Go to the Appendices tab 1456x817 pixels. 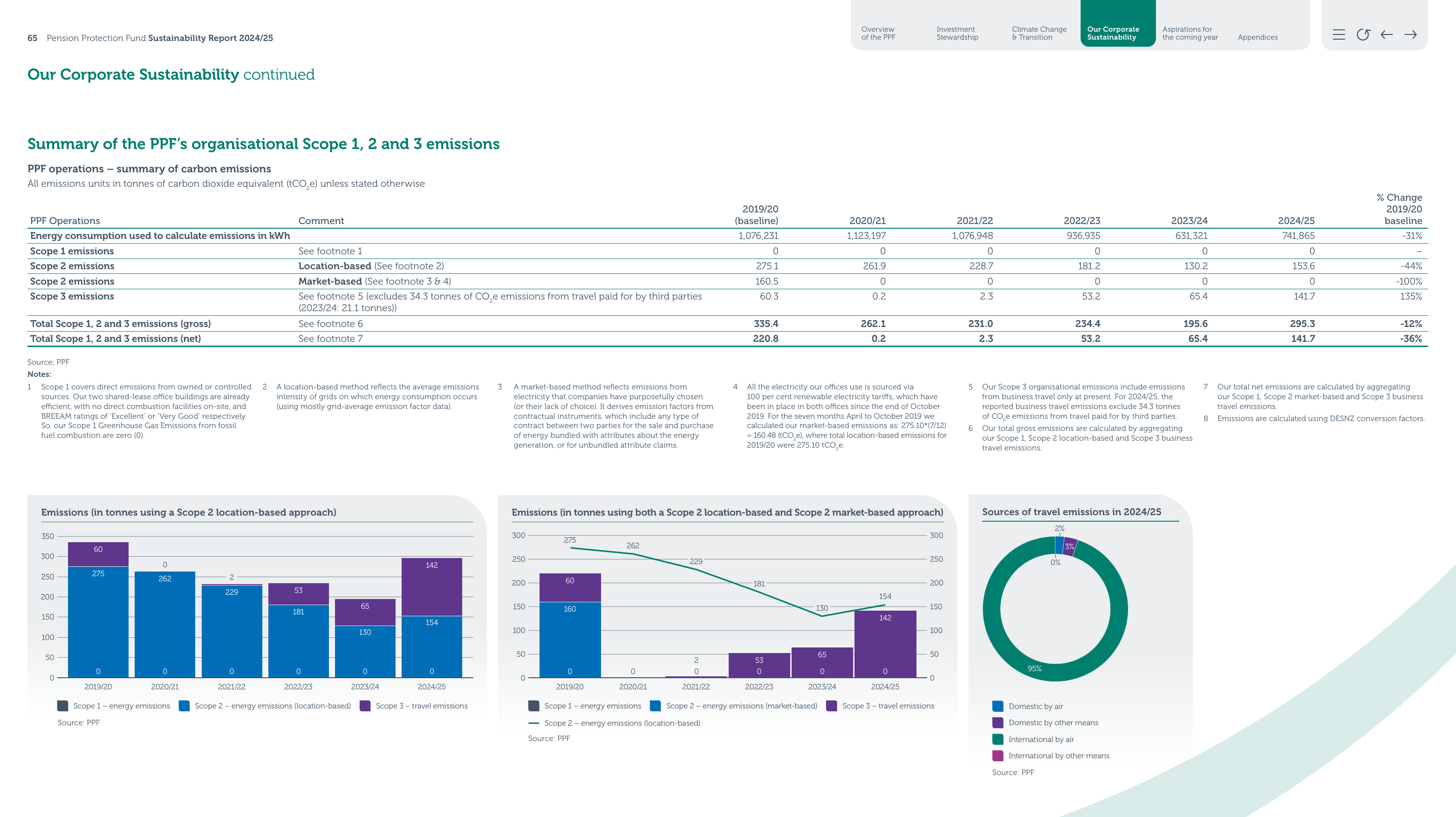(x=1258, y=37)
